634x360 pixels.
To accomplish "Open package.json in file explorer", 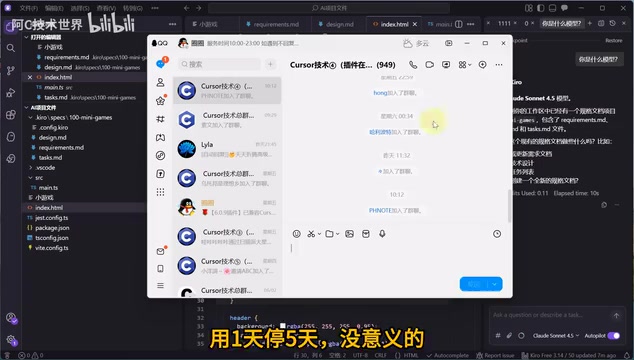I will pyautogui.click(x=52, y=228).
